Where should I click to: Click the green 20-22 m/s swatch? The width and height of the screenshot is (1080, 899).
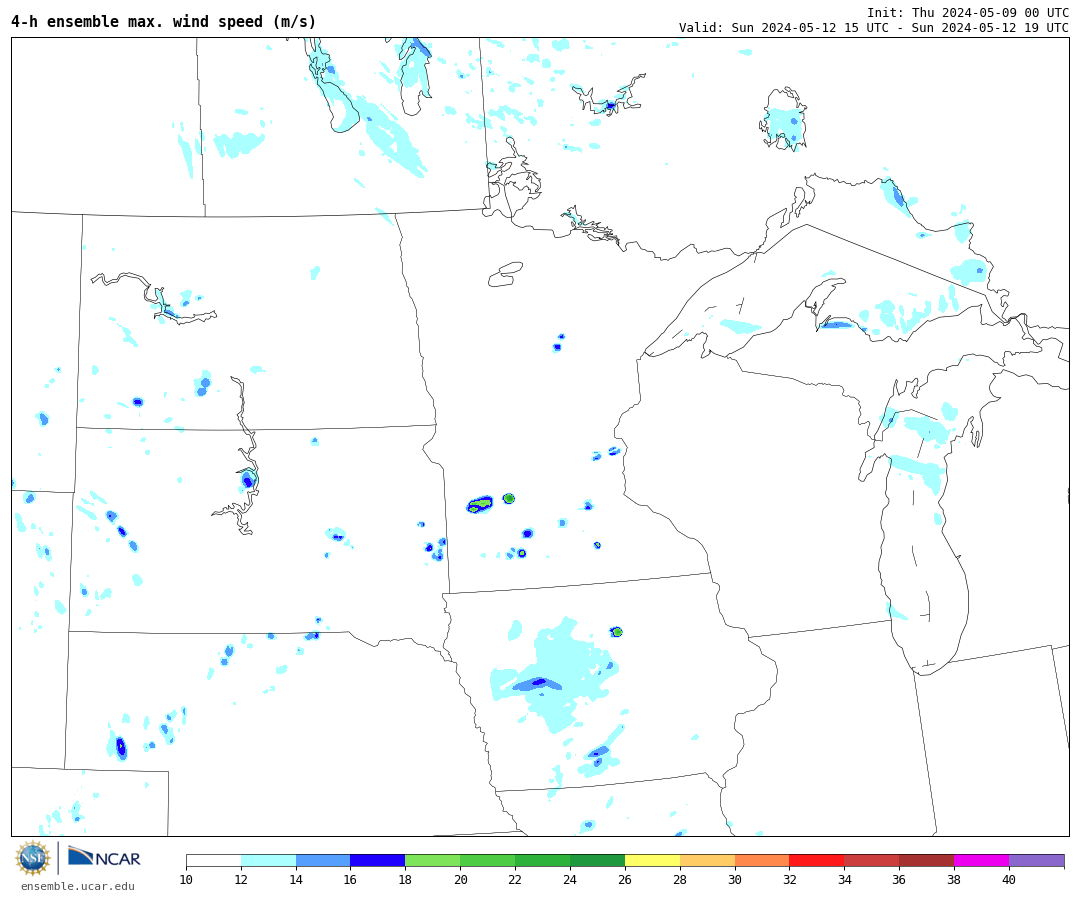point(488,860)
